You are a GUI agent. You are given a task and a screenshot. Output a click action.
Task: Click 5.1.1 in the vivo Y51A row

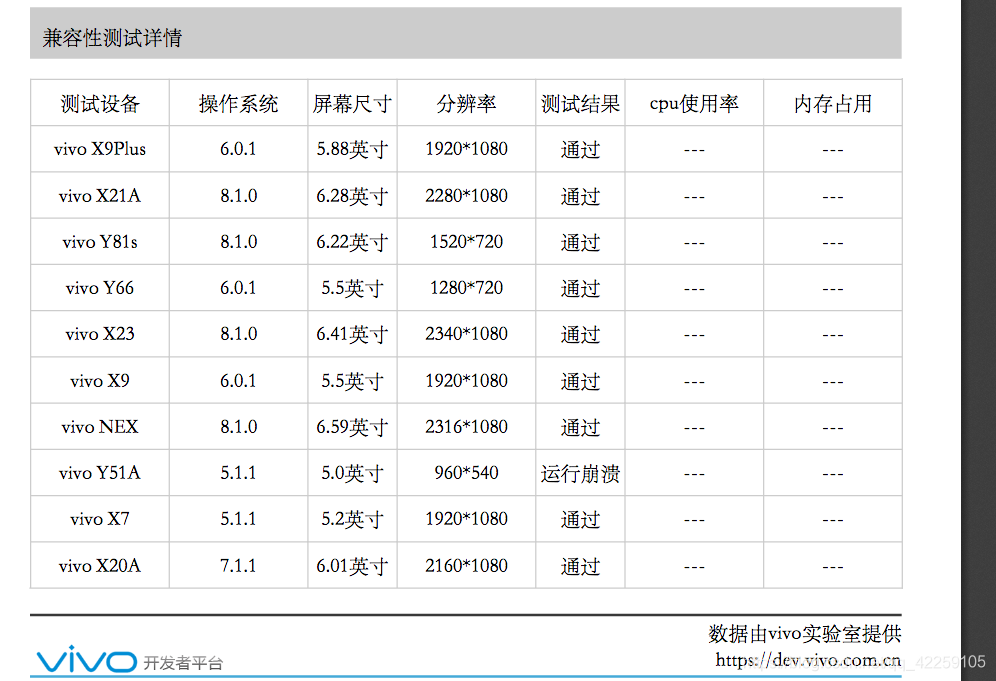click(238, 473)
